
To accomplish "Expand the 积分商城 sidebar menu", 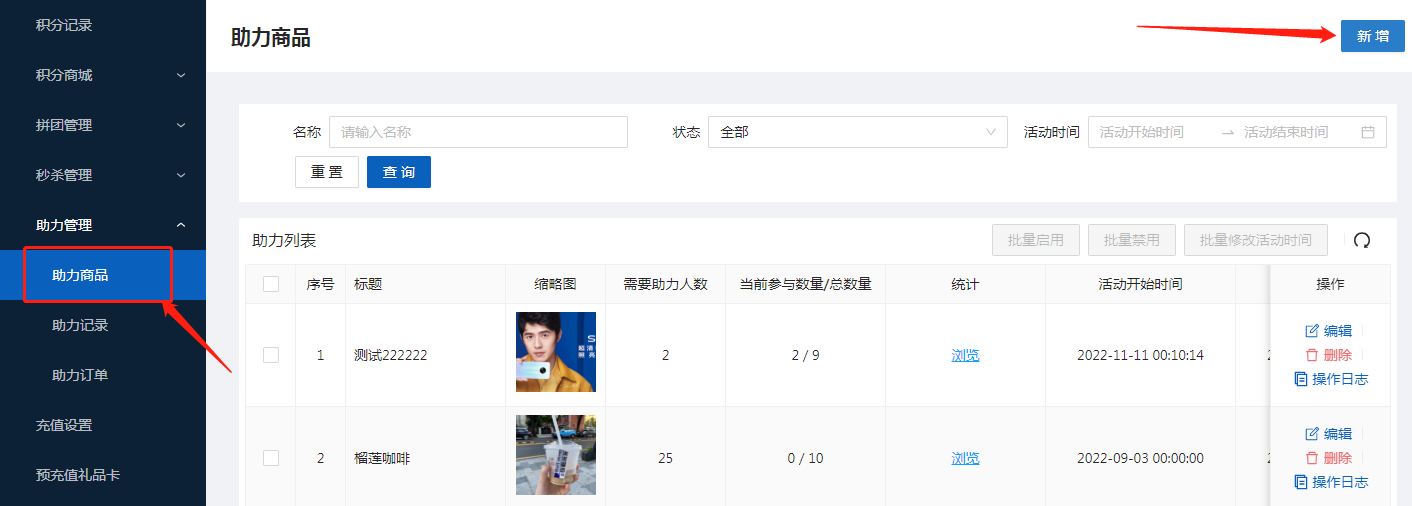I will point(103,75).
